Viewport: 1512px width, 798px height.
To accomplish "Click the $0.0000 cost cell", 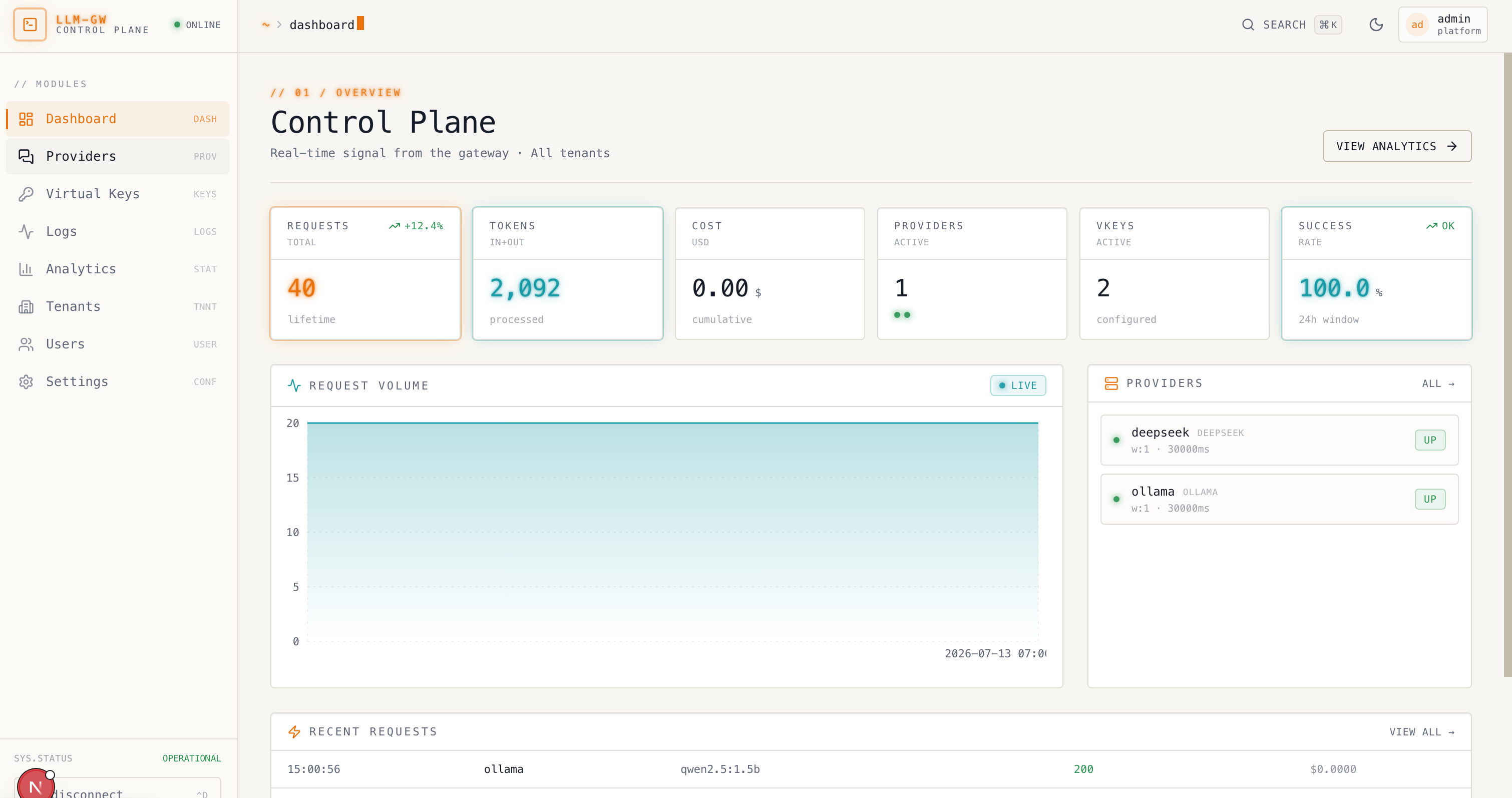I will (x=1333, y=769).
